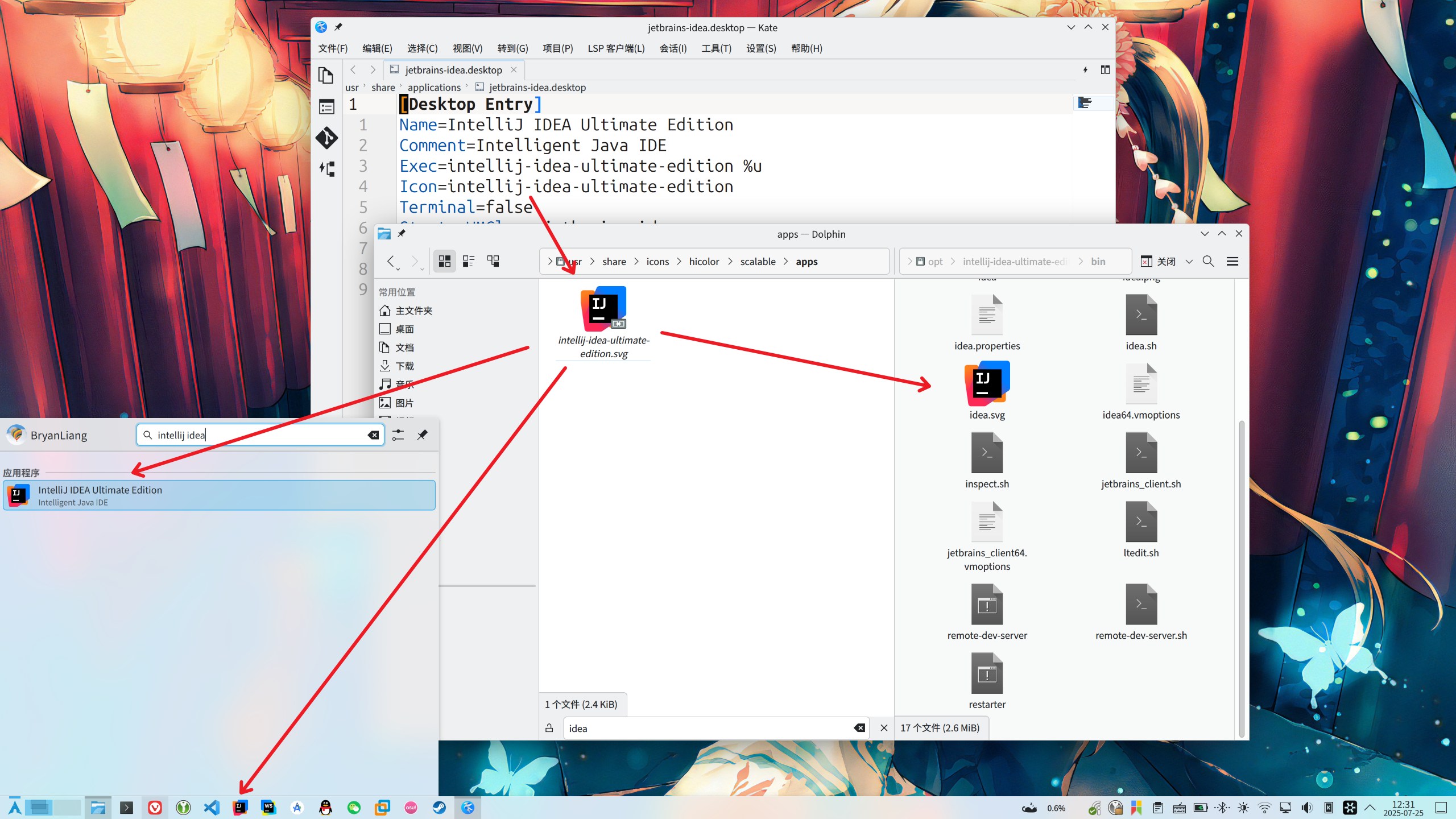This screenshot has width=1456, height=819.
Task: Toggle Kate split view button
Action: [1105, 69]
